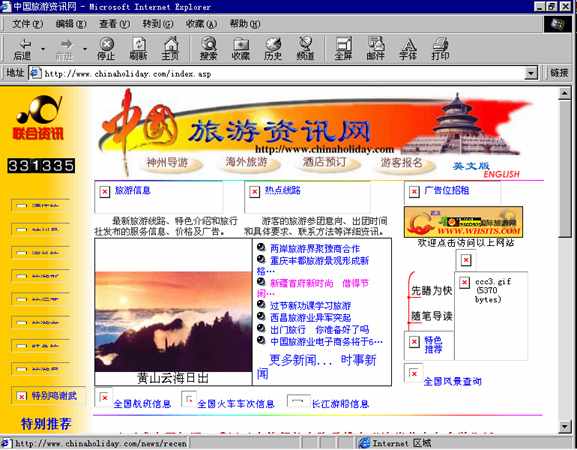
Task: Print page with the 打印 icon
Action: (x=440, y=49)
